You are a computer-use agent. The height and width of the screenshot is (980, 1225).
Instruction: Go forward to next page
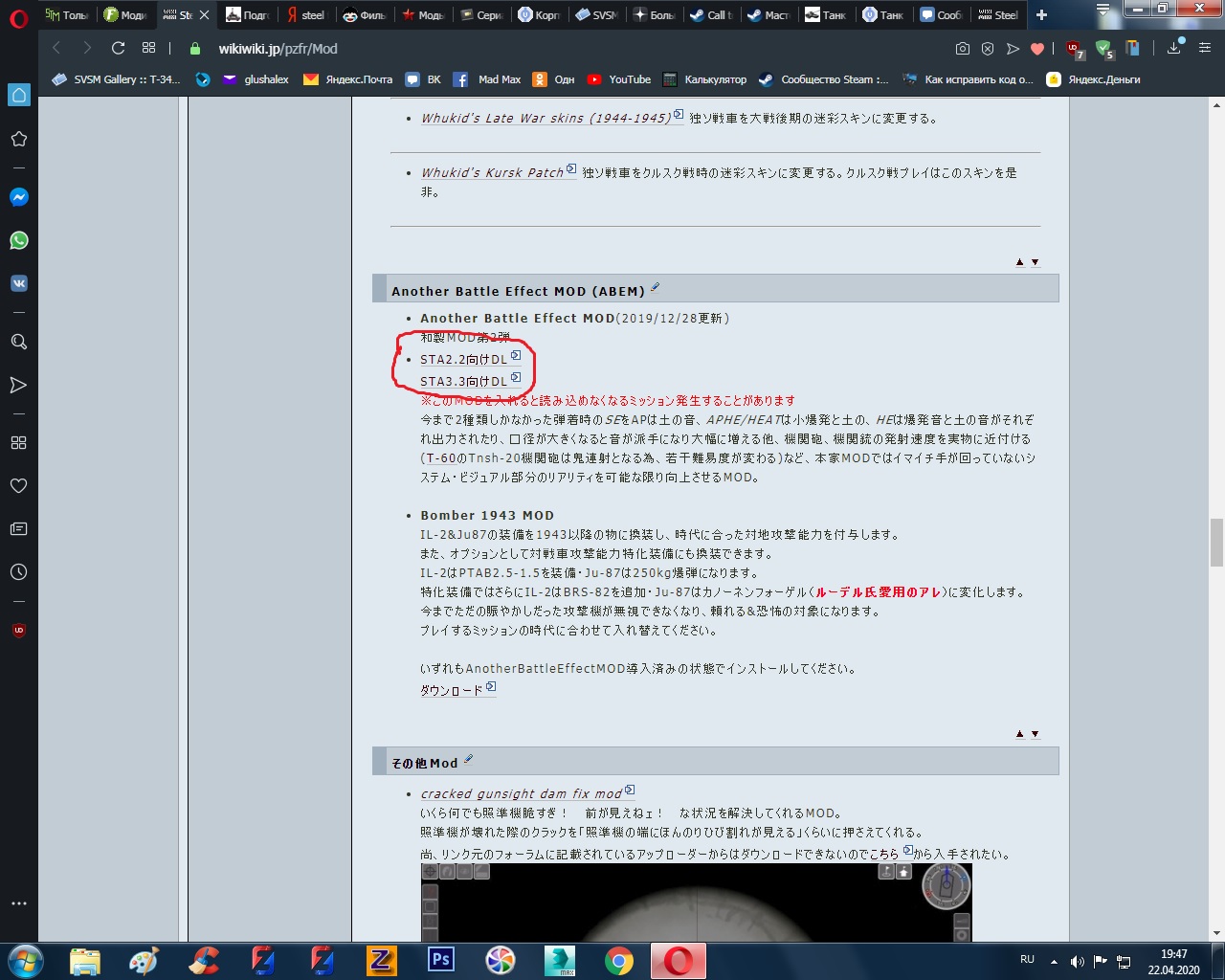[87, 48]
